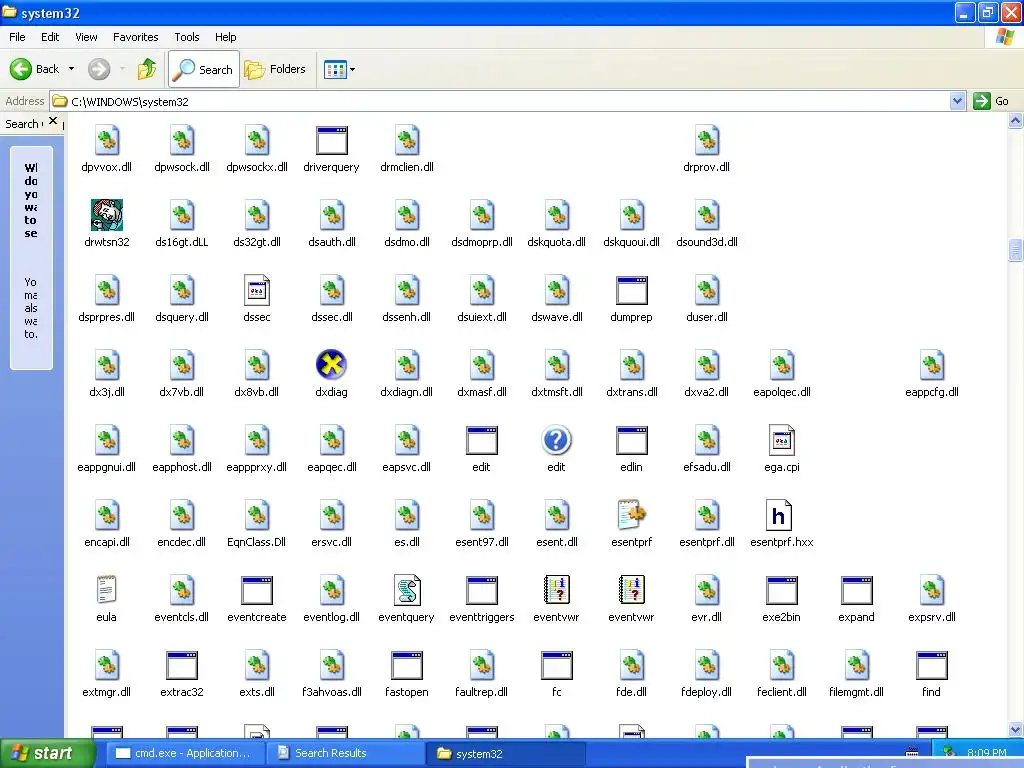
Task: Open the Help menu
Action: tap(225, 37)
